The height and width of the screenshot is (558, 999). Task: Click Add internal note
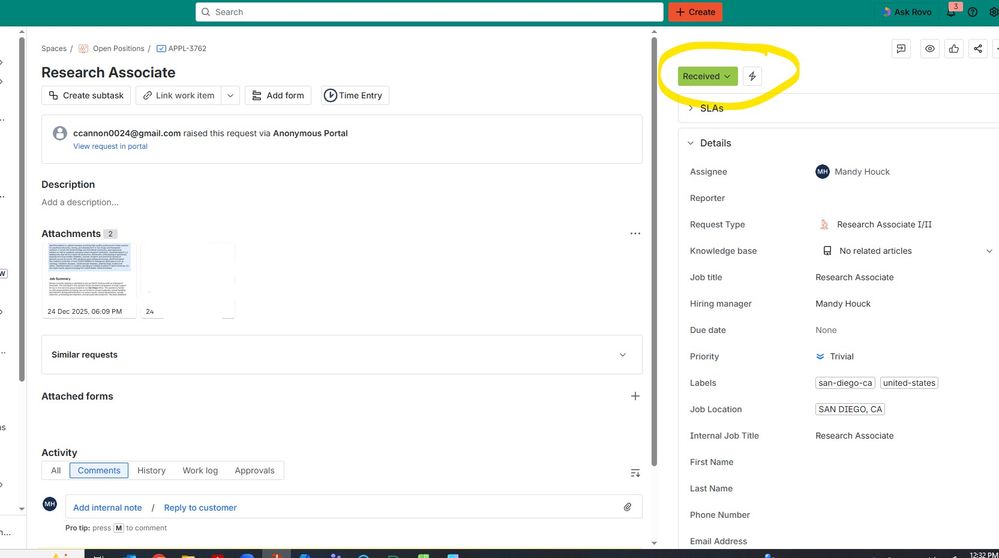click(108, 508)
